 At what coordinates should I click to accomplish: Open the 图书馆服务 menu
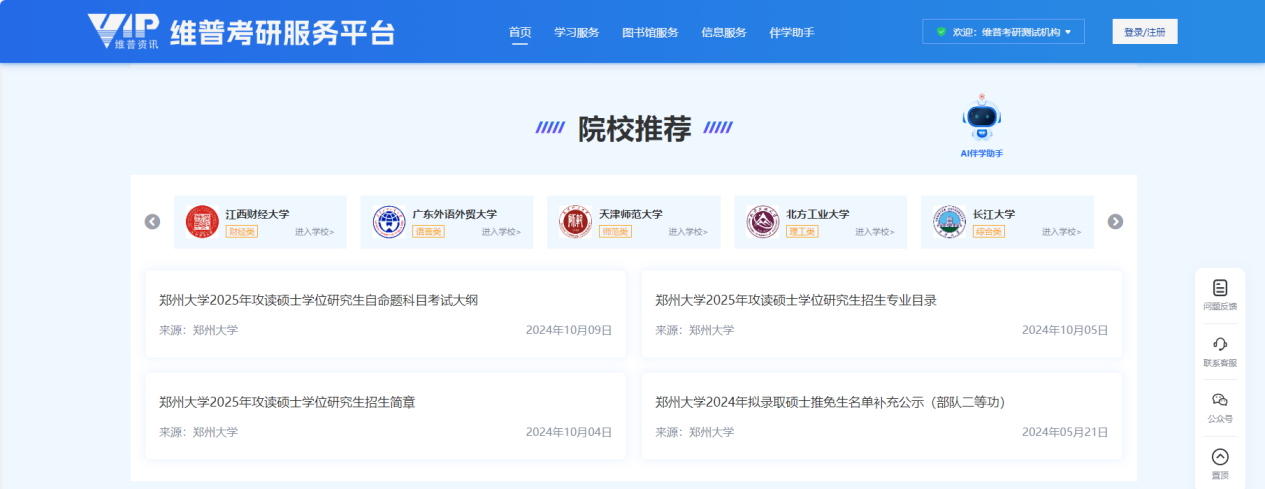click(x=650, y=32)
